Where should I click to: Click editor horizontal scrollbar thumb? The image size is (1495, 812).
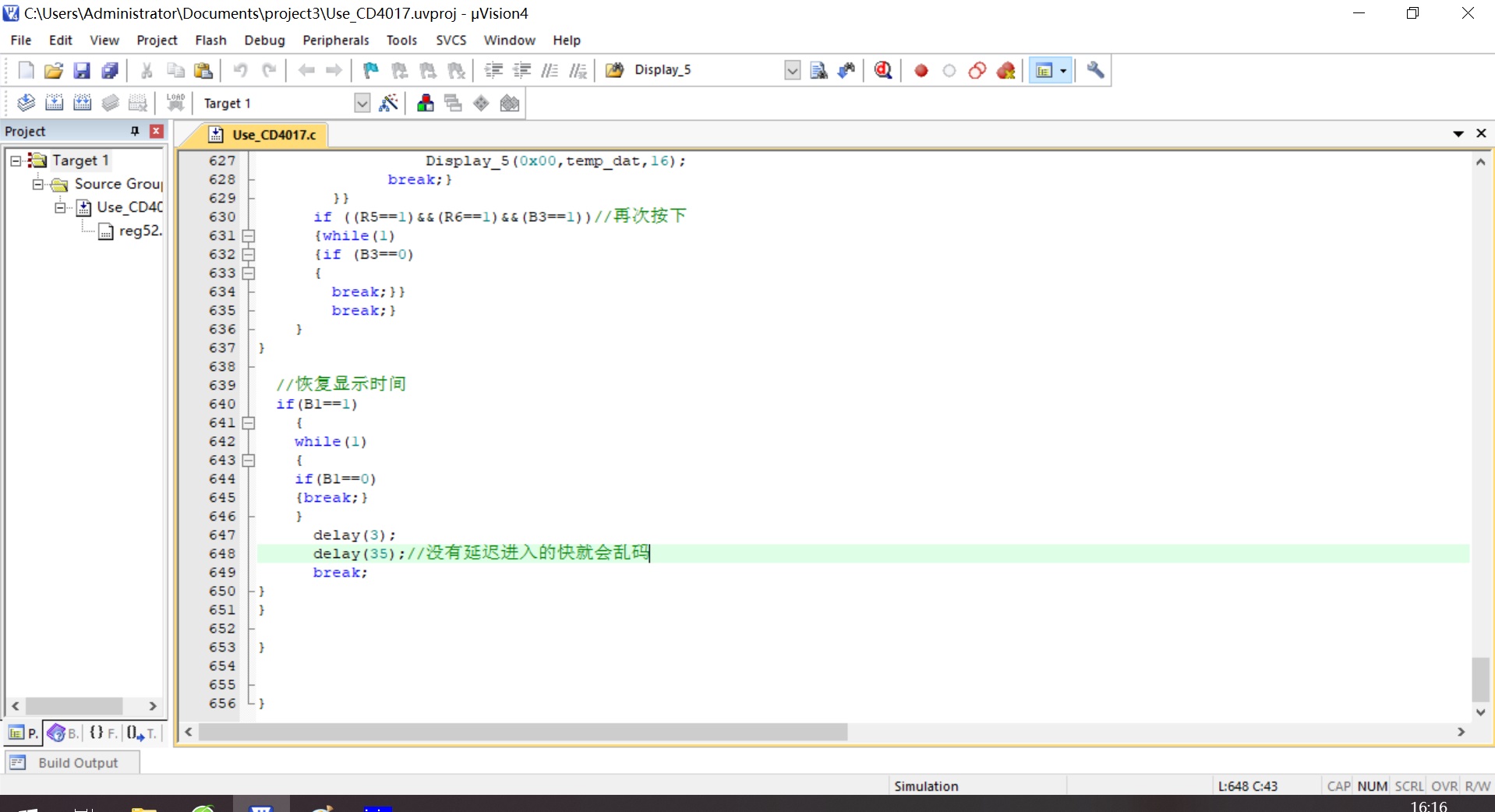point(523,732)
